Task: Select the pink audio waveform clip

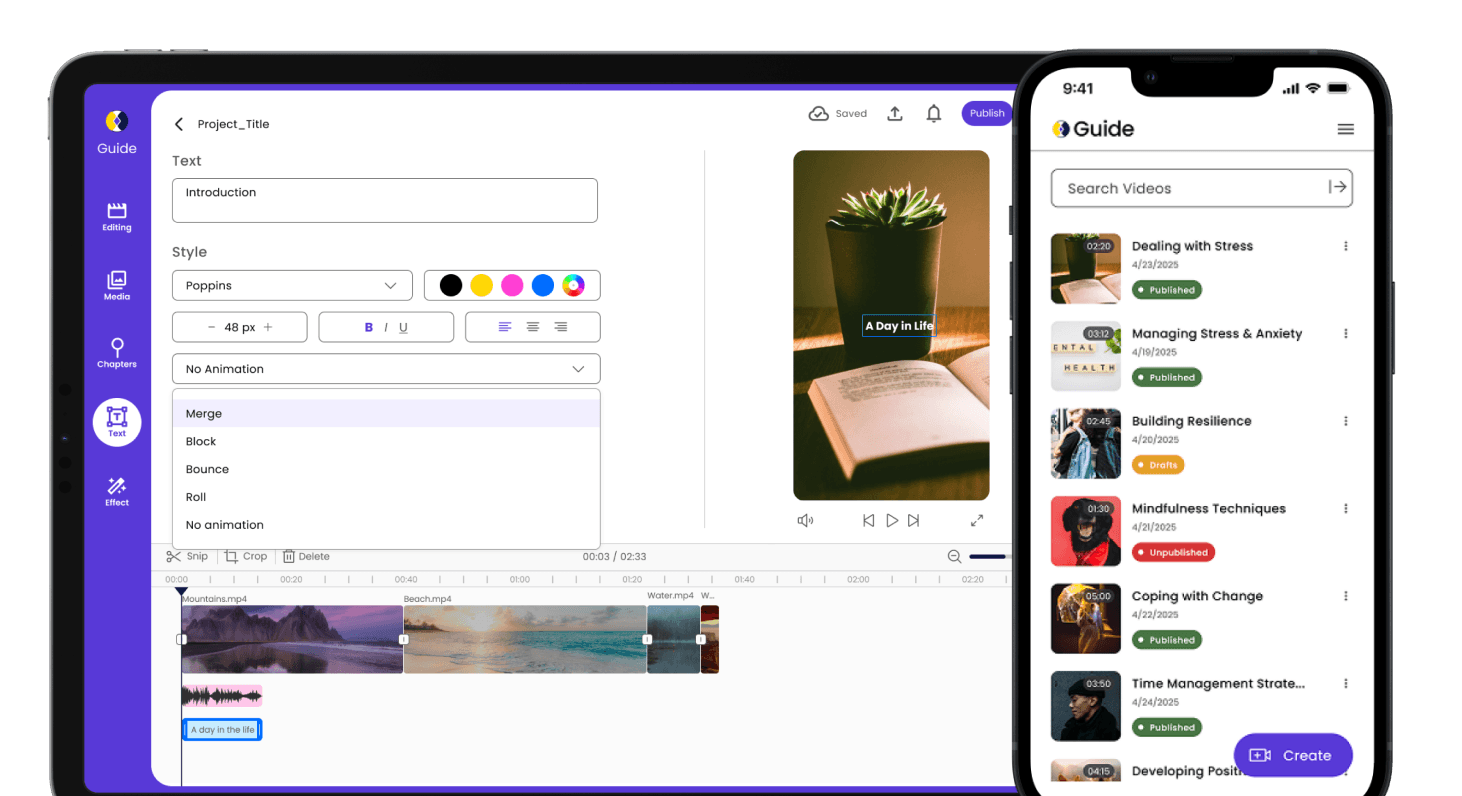Action: tap(222, 696)
